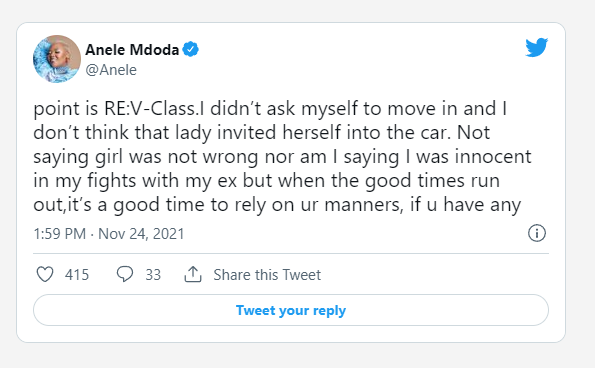The image size is (595, 368).
Task: Click the 33 replies count
Action: coord(153,275)
